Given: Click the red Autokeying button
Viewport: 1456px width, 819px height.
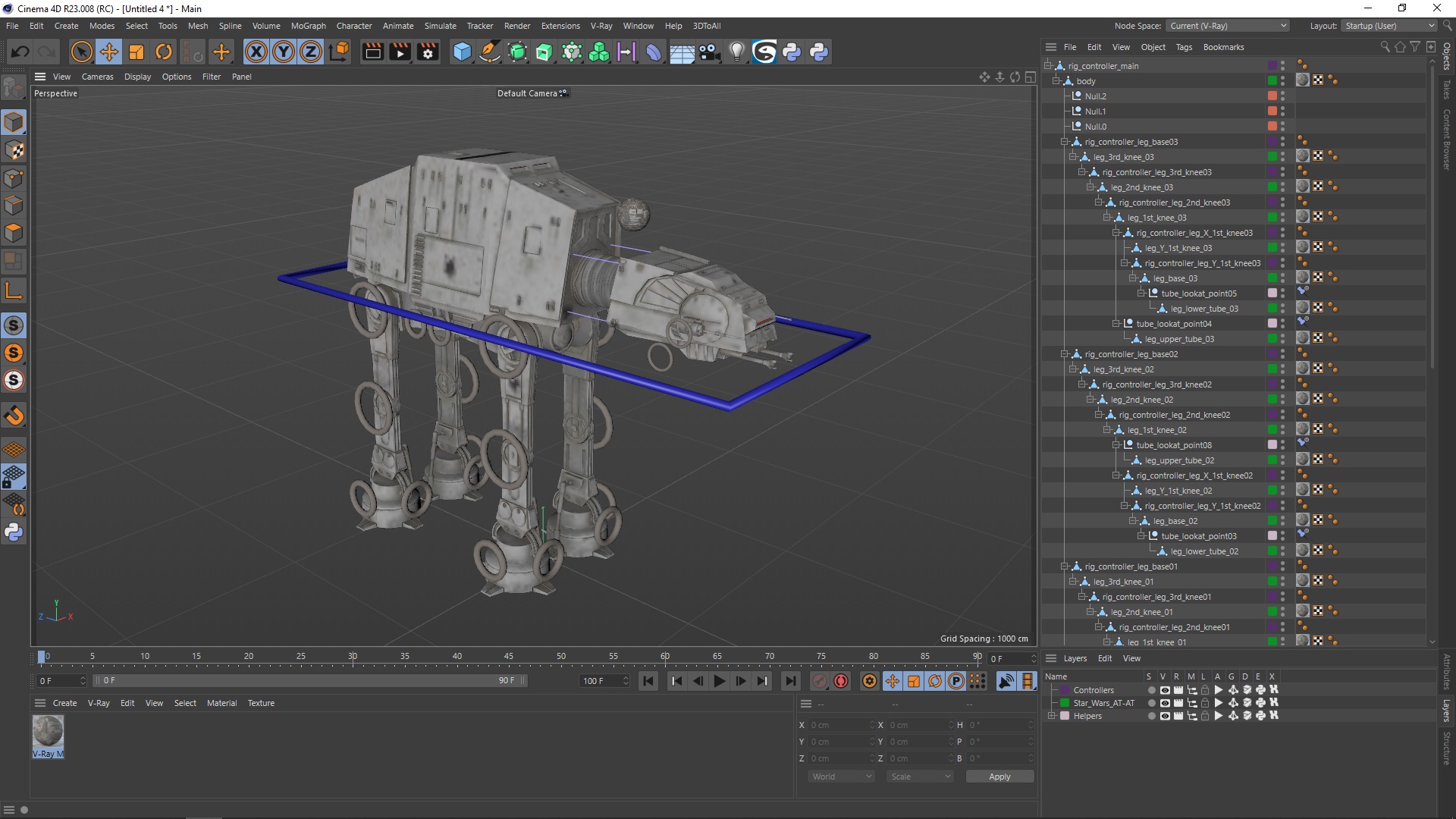Looking at the screenshot, I should pyautogui.click(x=840, y=681).
